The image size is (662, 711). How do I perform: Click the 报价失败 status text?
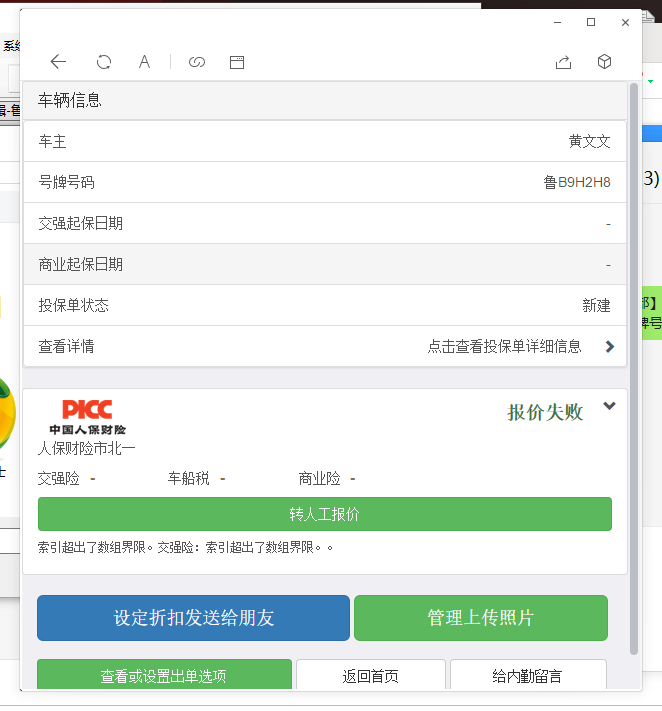[x=545, y=412]
